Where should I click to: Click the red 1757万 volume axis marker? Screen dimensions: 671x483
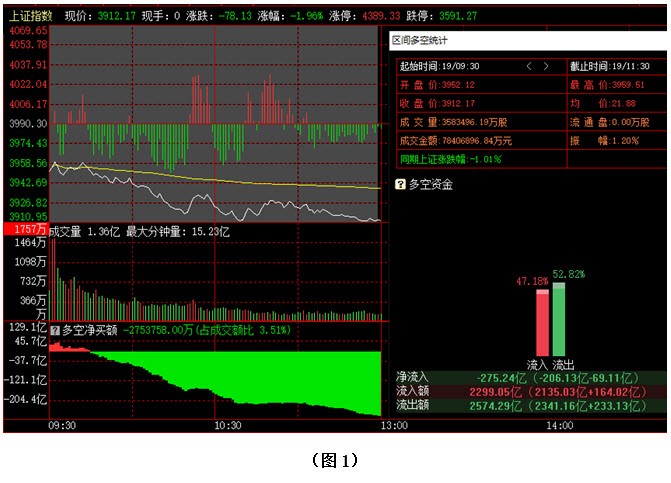[x=26, y=229]
